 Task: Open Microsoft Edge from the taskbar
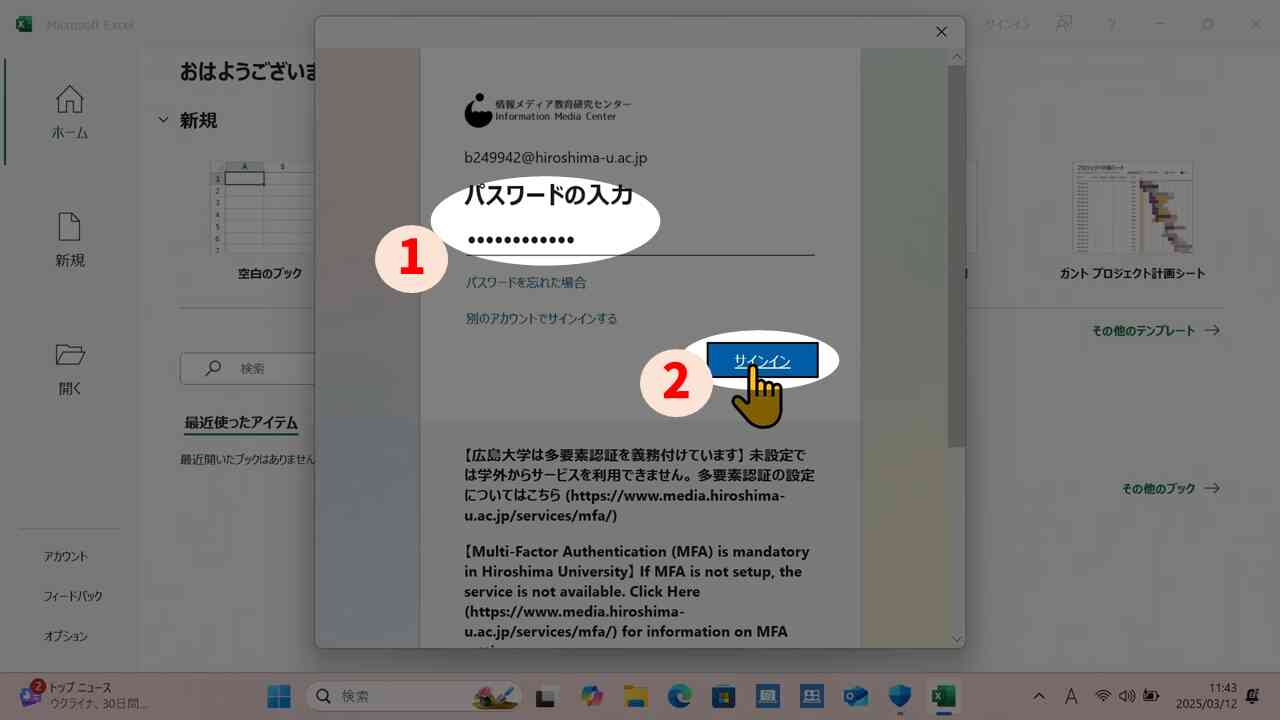tap(680, 696)
